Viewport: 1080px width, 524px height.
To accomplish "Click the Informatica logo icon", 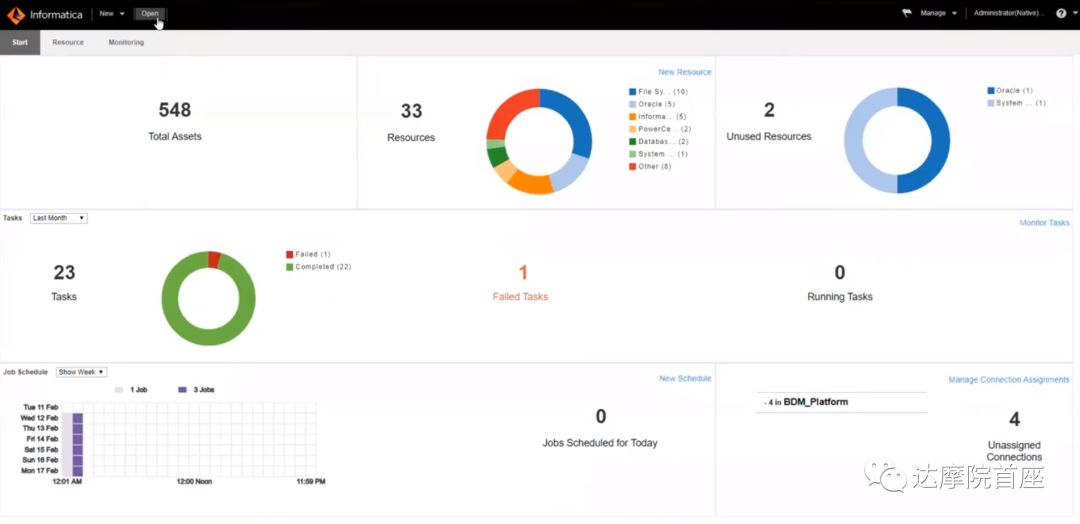I will [15, 14].
